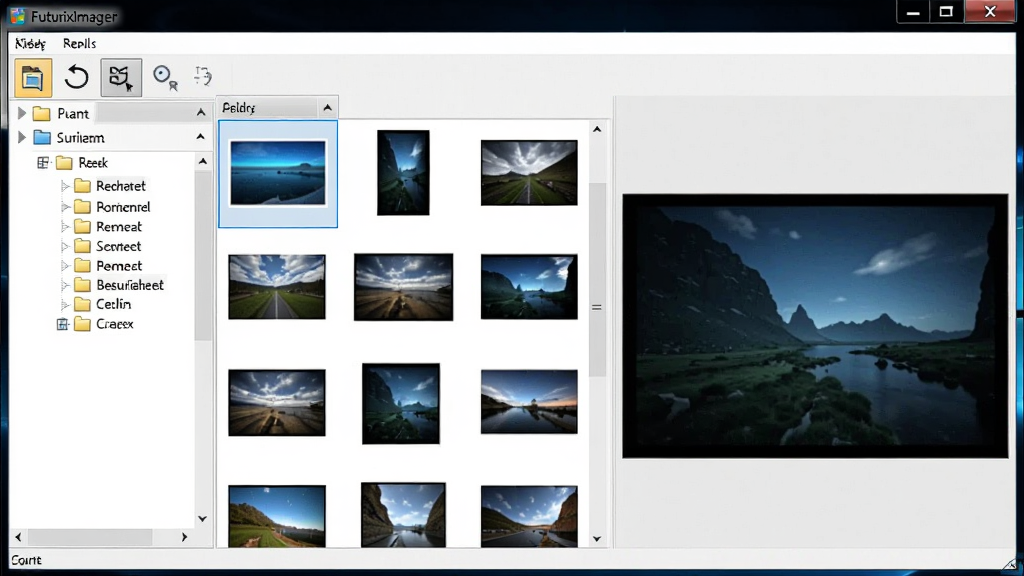Select the Besurfaheet folder icon
Image resolution: width=1024 pixels, height=576 pixels.
82,285
